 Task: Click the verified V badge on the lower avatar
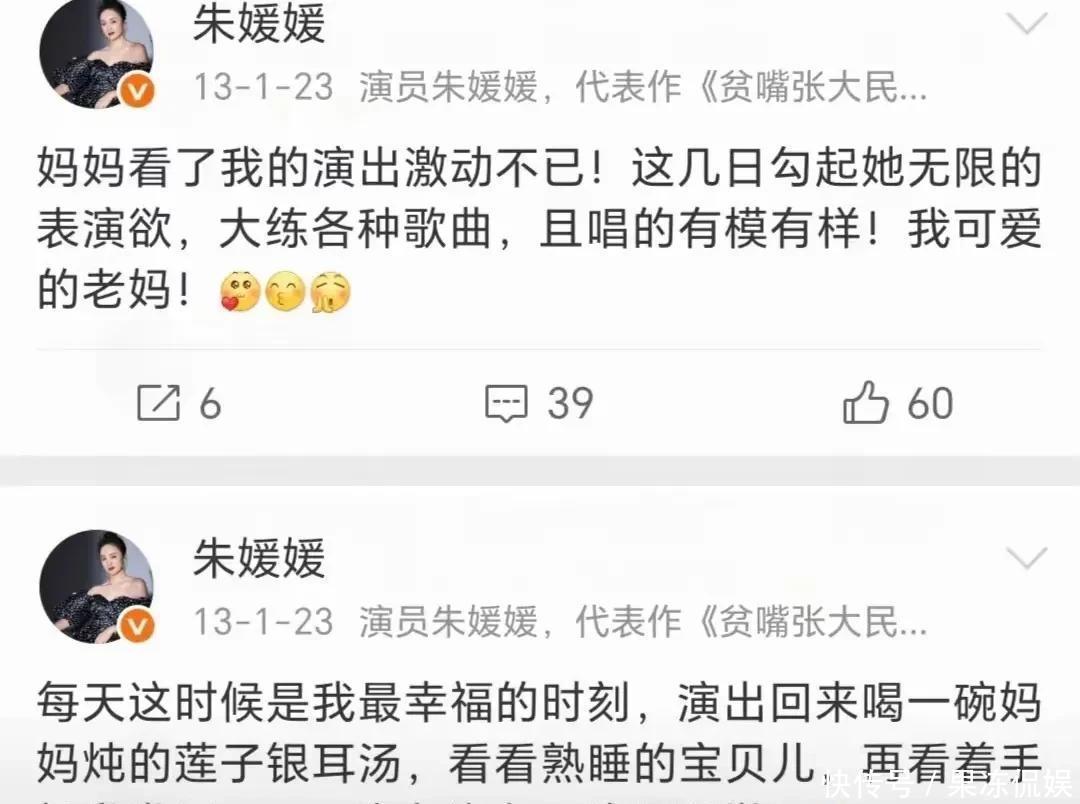[138, 626]
